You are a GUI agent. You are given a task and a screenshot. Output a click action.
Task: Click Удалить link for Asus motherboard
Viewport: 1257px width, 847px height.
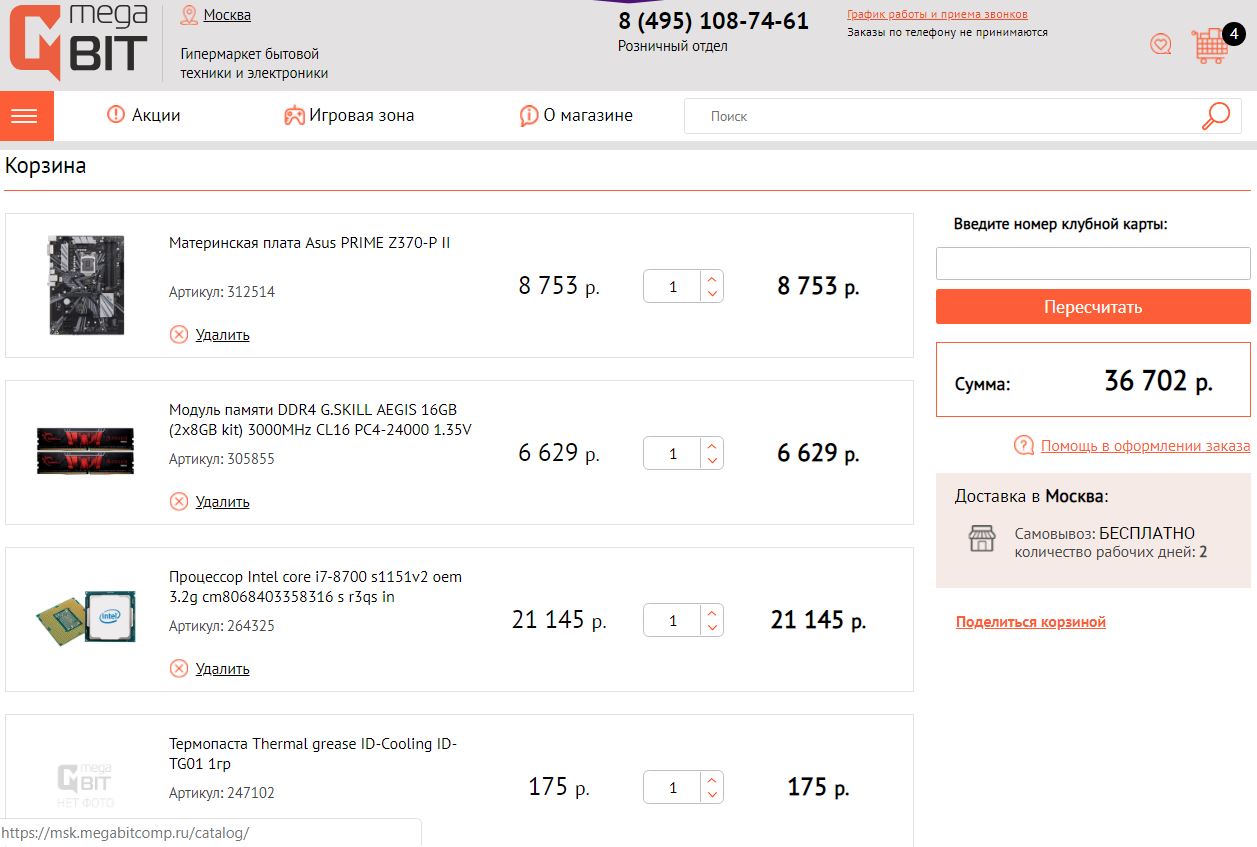pos(223,334)
